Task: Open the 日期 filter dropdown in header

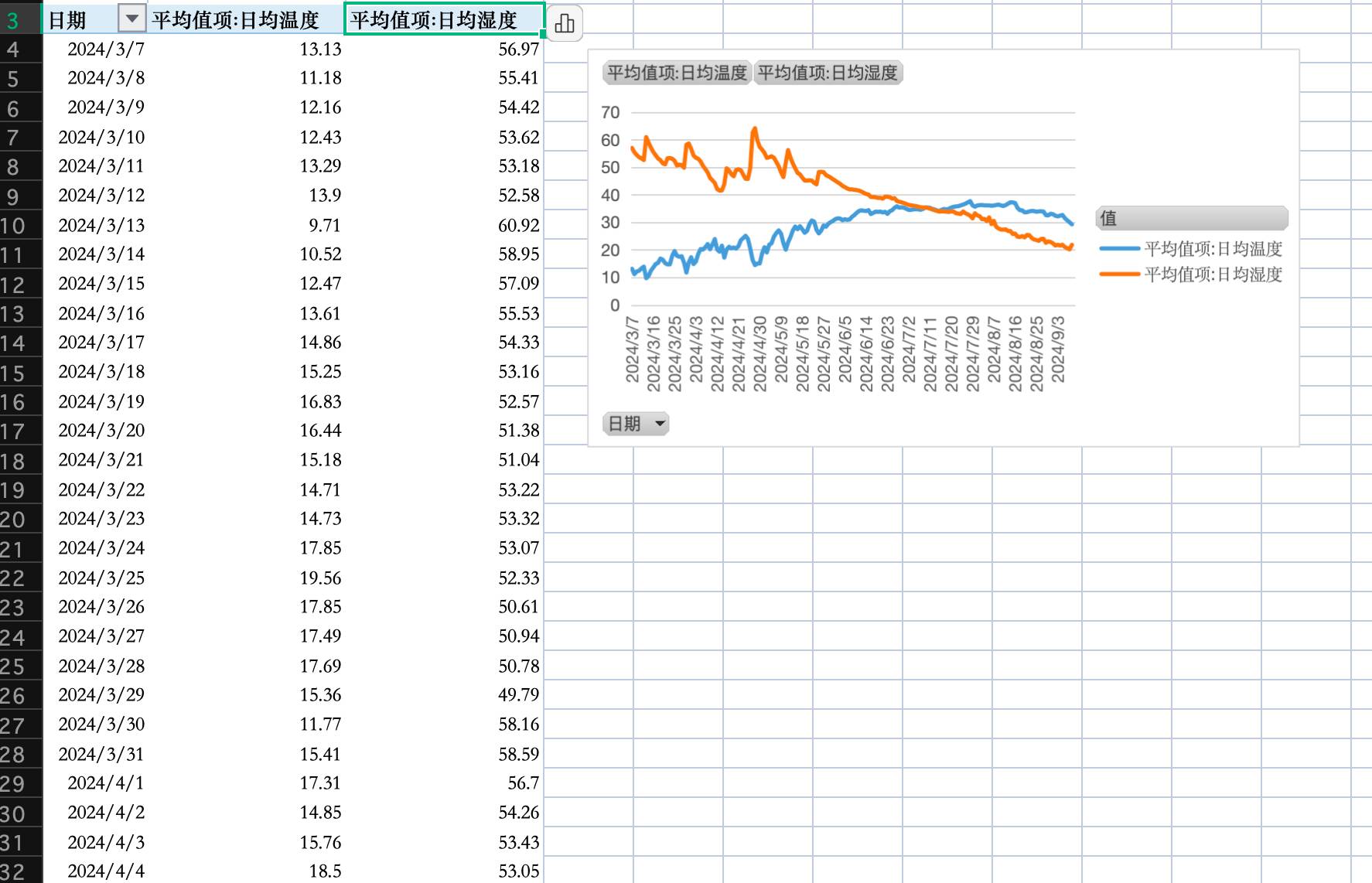Action: [131, 19]
